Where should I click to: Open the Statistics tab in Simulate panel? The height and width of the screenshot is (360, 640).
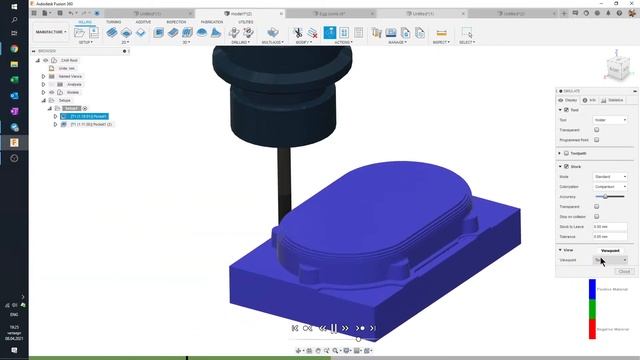click(612, 100)
